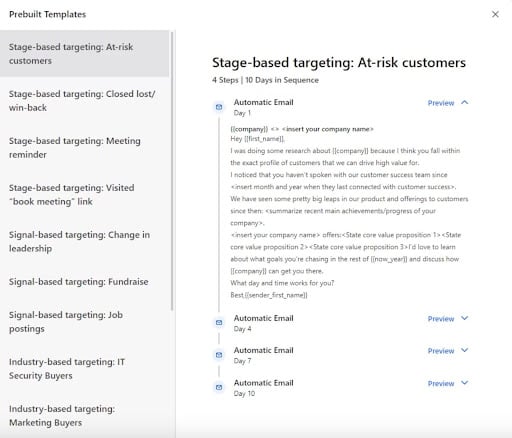Expand the Day 7 email chevron

pyautogui.click(x=465, y=350)
